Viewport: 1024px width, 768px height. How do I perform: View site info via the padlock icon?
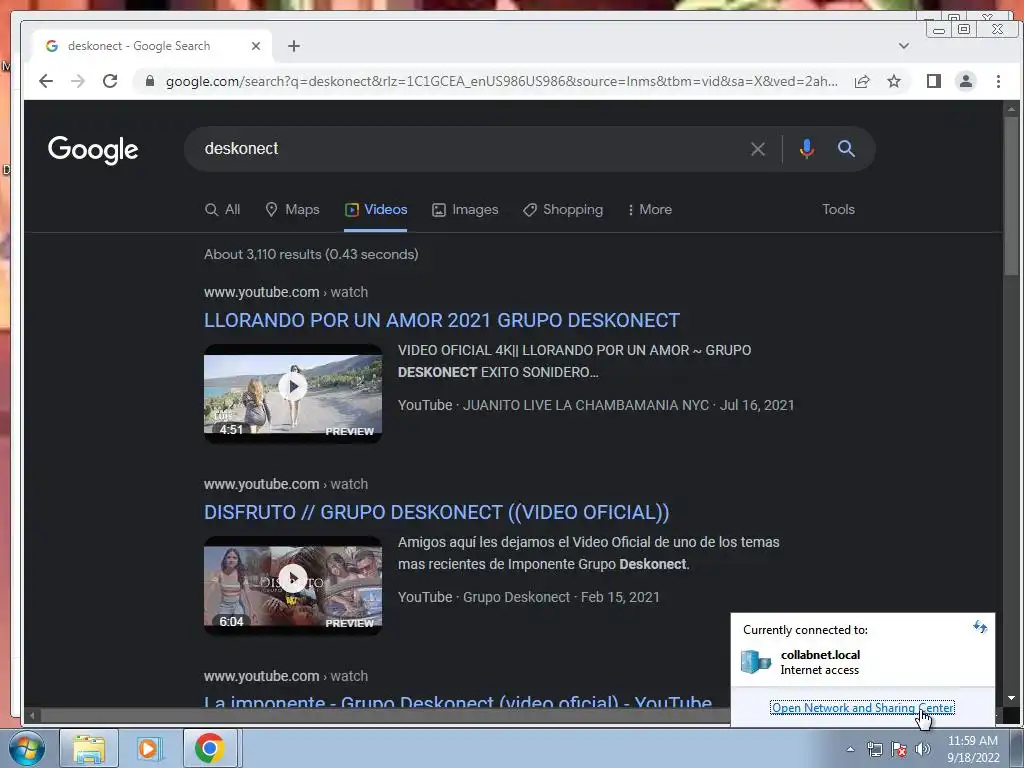[x=150, y=81]
